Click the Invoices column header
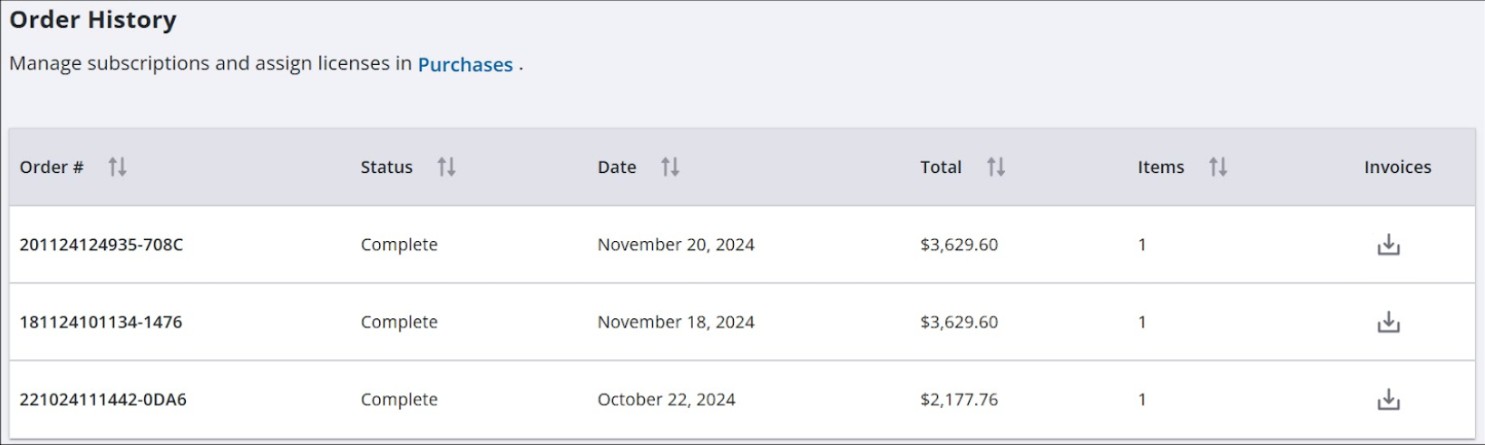This screenshot has height=445, width=1485. click(x=1398, y=167)
